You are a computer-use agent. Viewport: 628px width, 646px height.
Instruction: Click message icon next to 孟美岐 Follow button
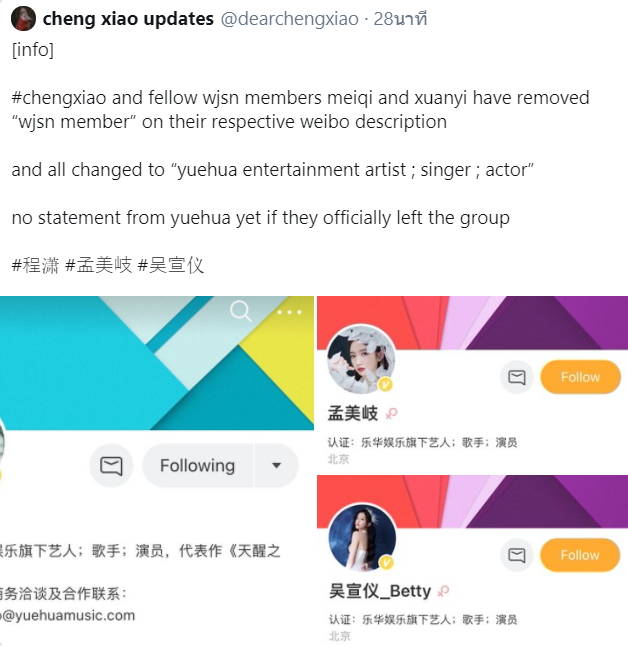click(x=517, y=377)
